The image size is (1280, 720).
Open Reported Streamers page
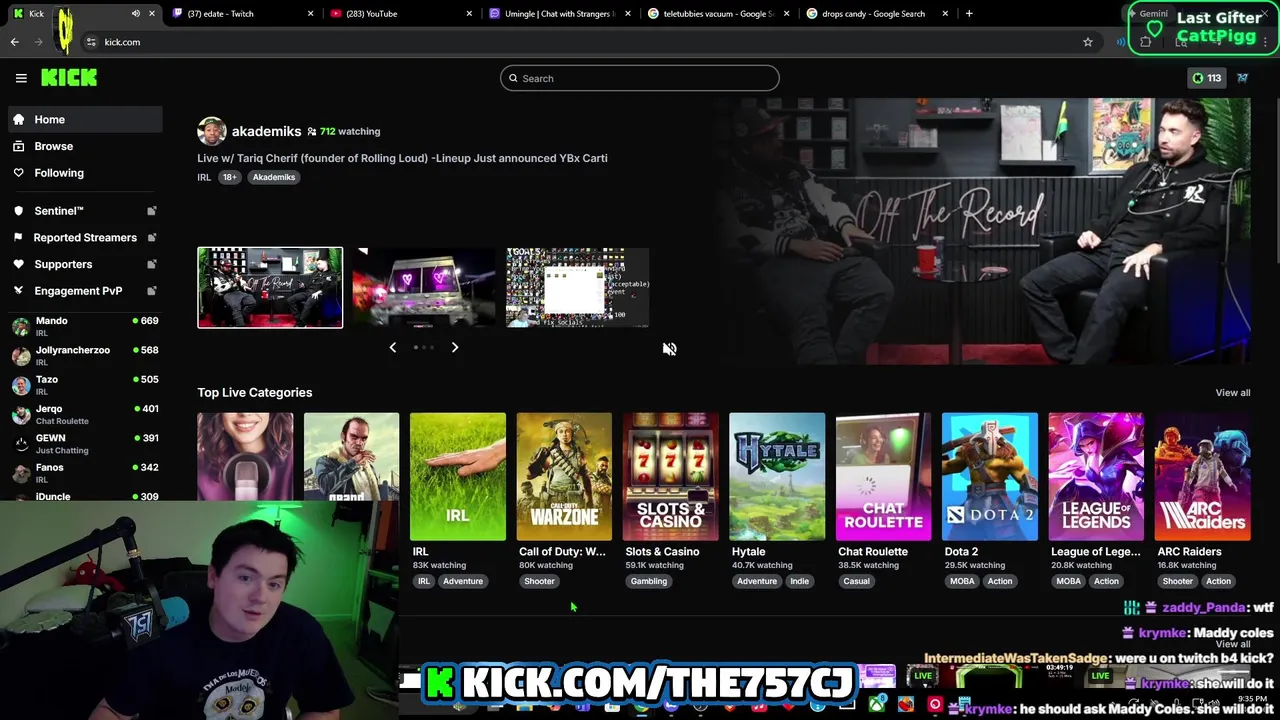(x=84, y=237)
